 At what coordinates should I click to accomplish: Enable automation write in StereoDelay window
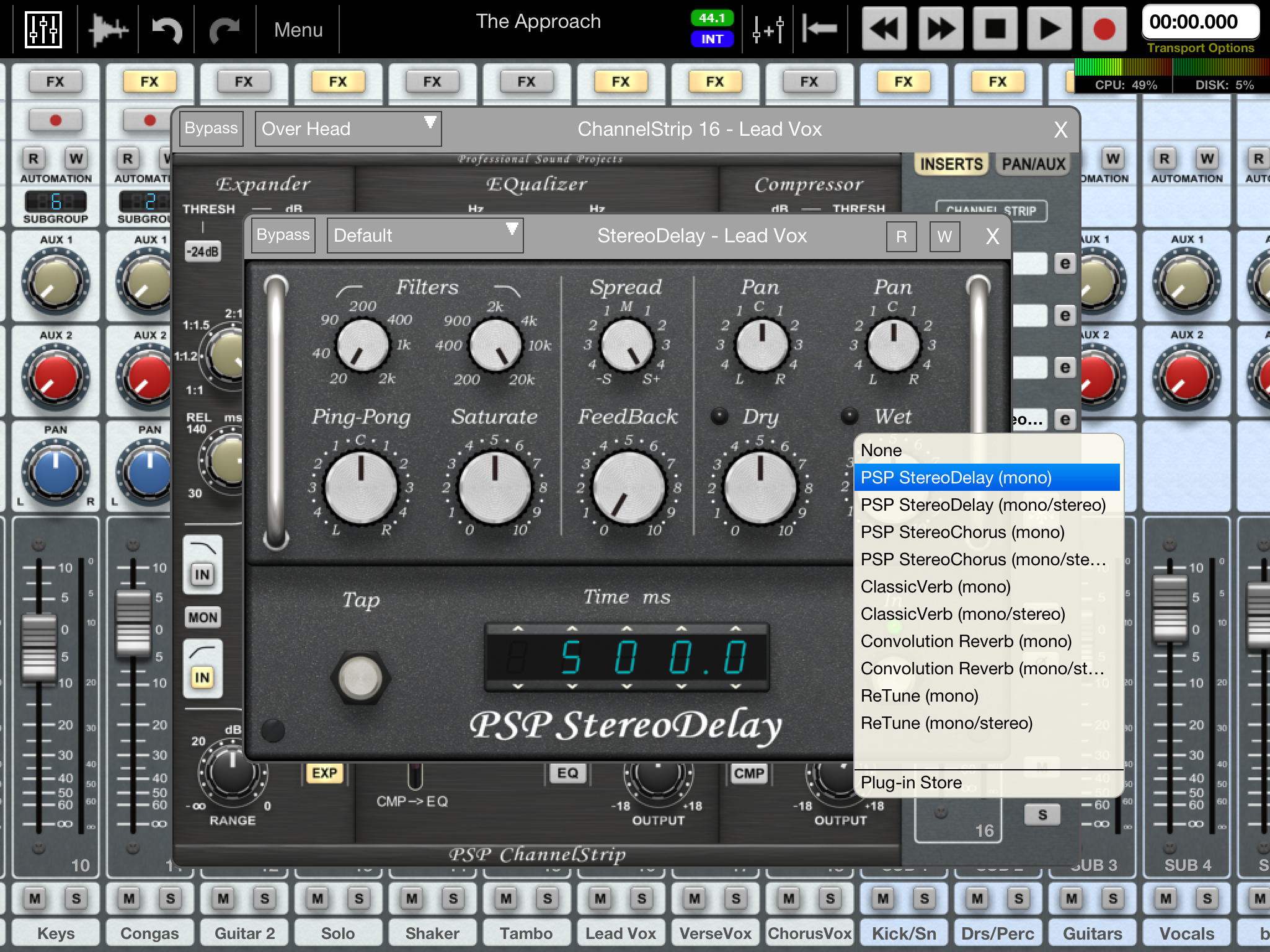point(944,236)
